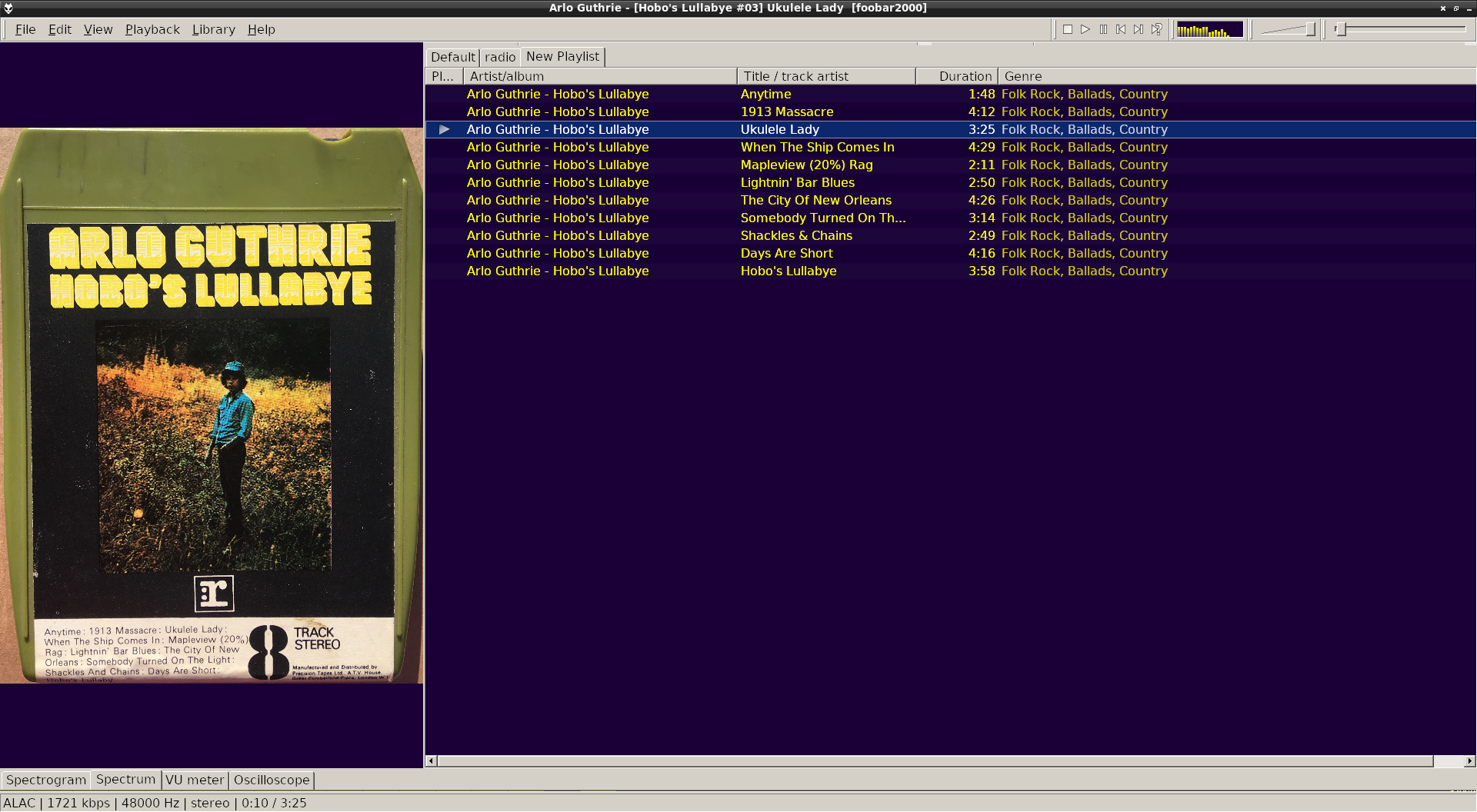Go to the previous track
This screenshot has width=1477, height=812.
point(1121,30)
